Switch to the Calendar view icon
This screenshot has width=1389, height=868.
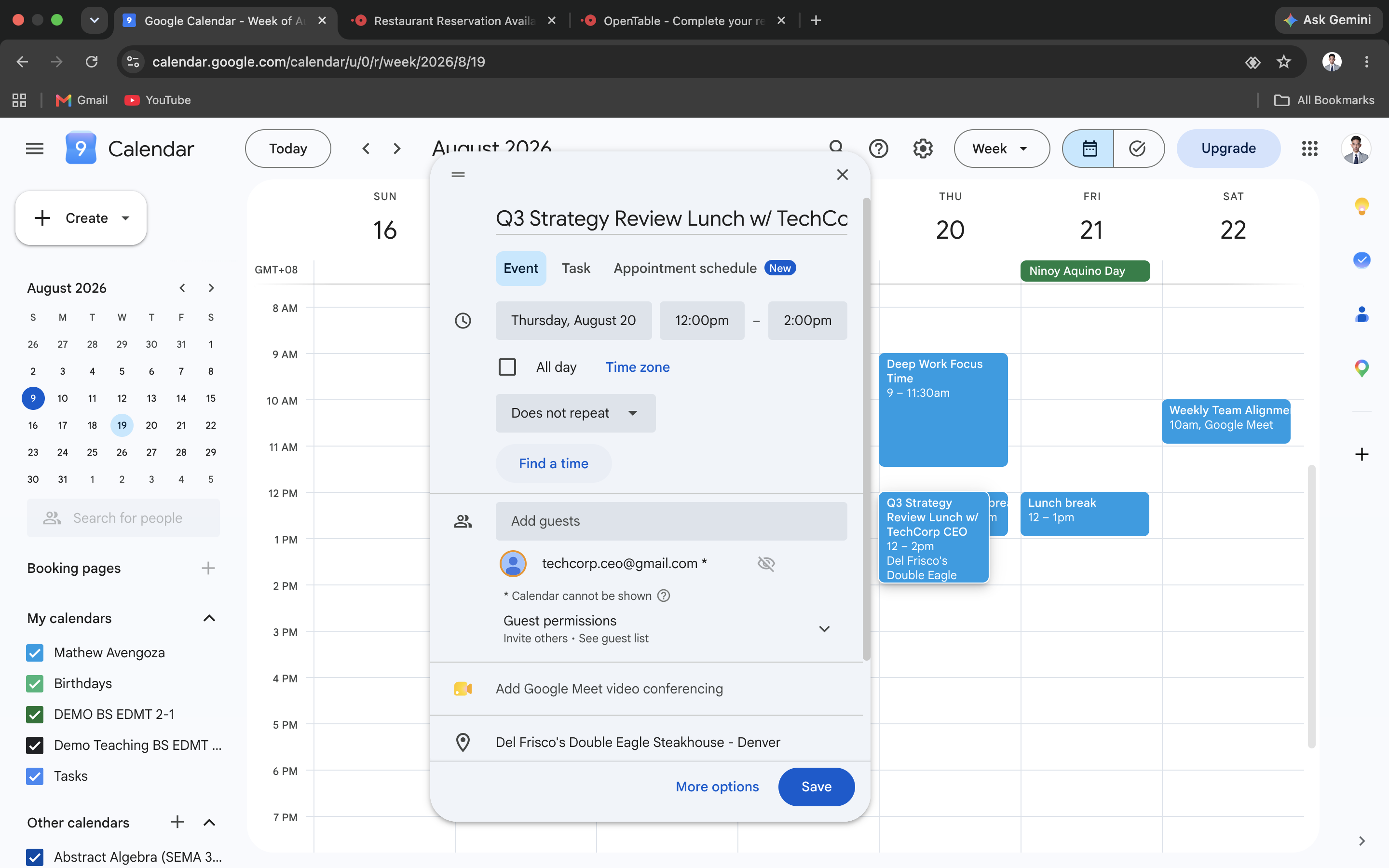pyautogui.click(x=1089, y=149)
